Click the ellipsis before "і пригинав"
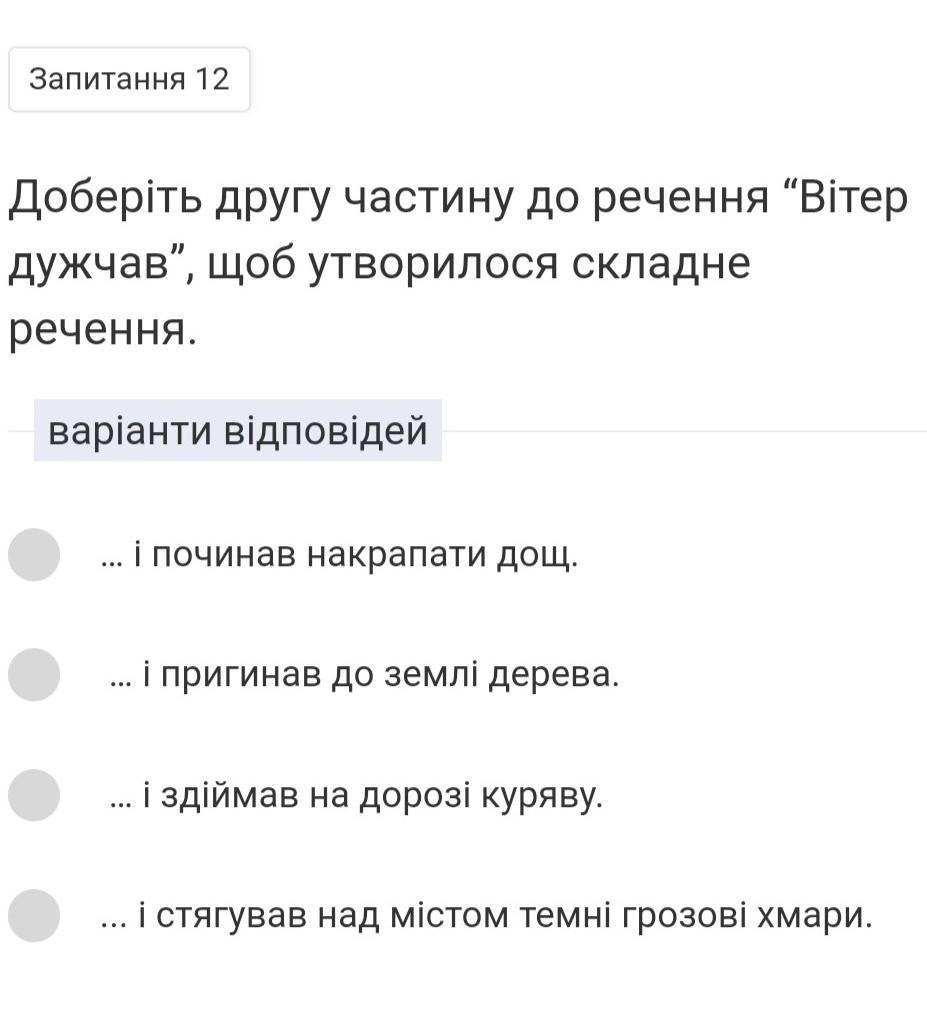The height and width of the screenshot is (1022, 927). (120, 680)
